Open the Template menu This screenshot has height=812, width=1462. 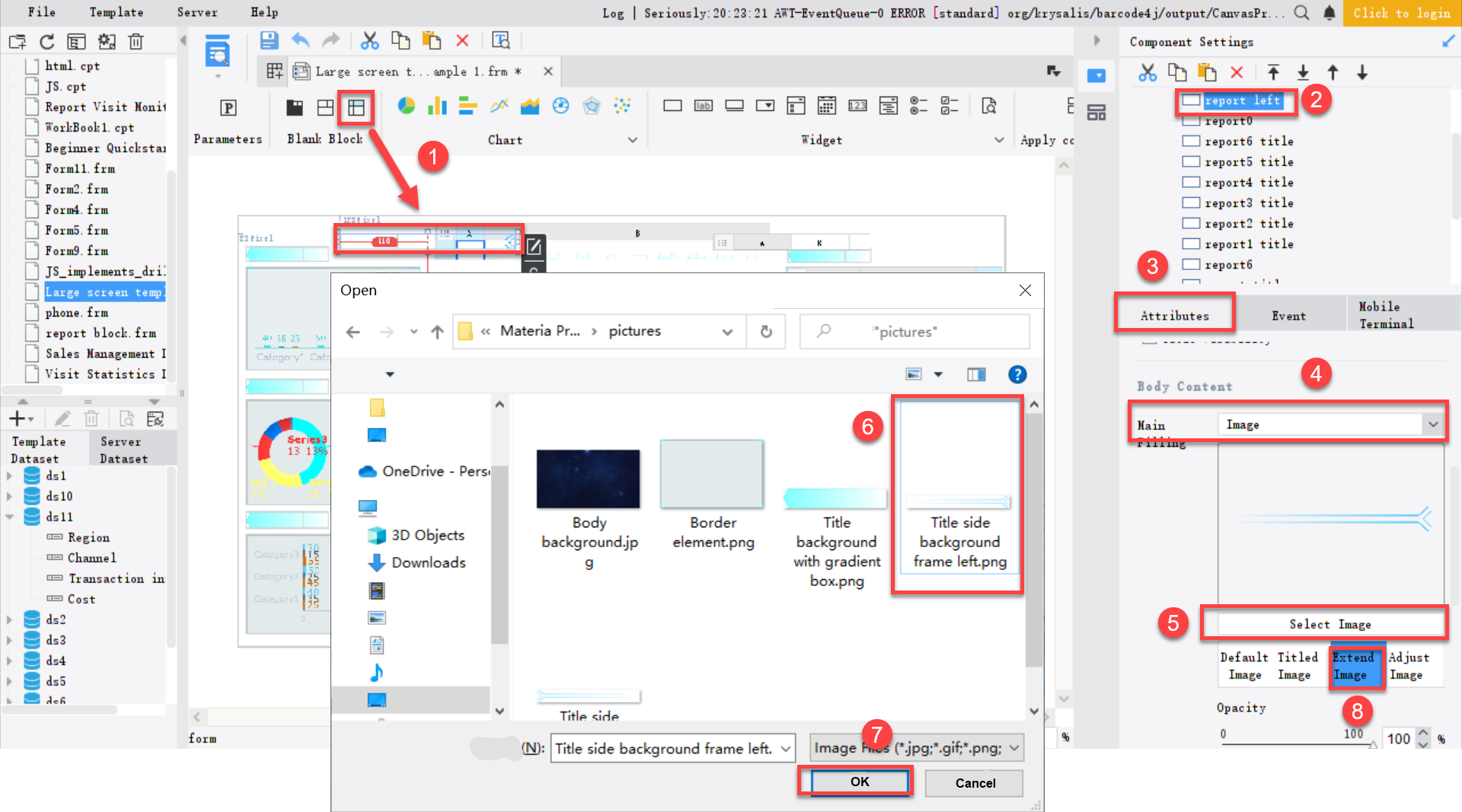coord(116,12)
